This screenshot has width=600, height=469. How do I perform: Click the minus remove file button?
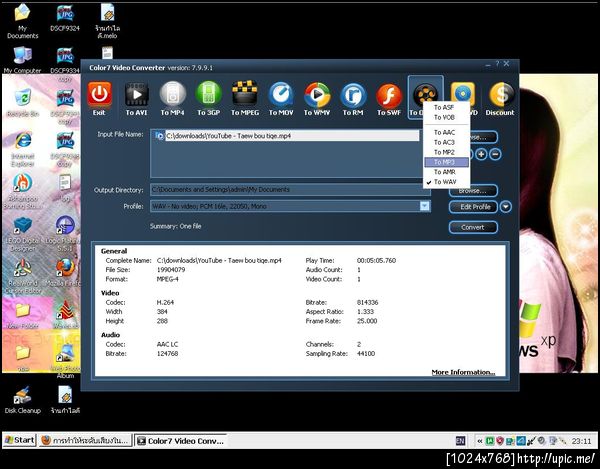pos(495,154)
